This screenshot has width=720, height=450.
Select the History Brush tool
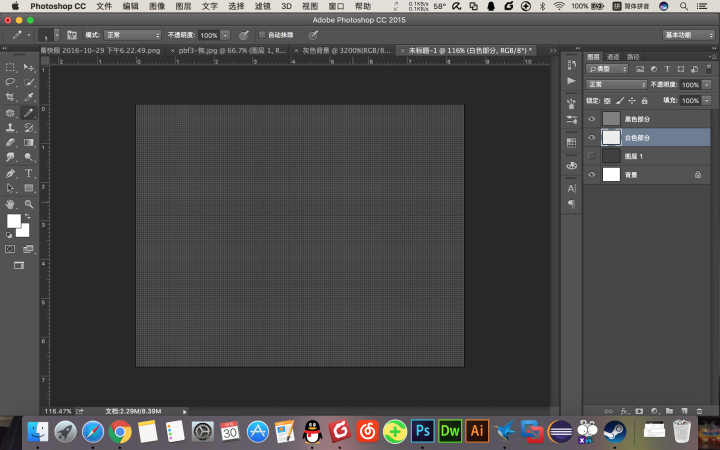(x=28, y=127)
